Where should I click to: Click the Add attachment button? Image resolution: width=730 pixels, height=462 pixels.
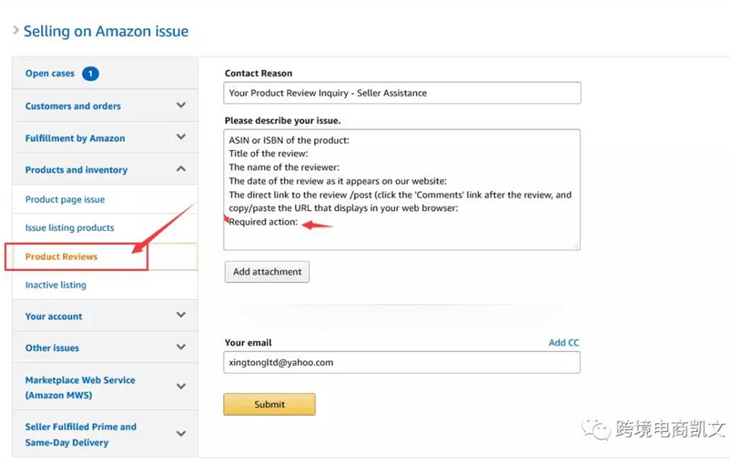267,271
